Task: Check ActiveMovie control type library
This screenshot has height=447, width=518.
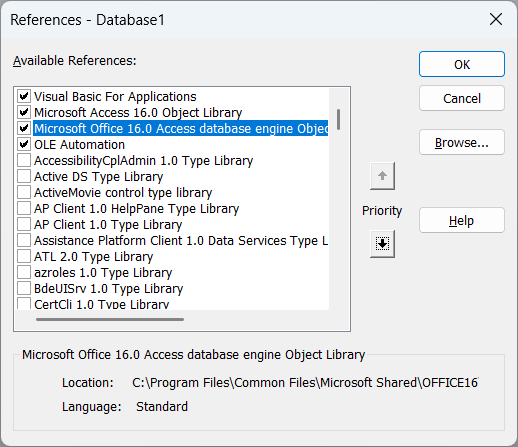Action: point(24,192)
